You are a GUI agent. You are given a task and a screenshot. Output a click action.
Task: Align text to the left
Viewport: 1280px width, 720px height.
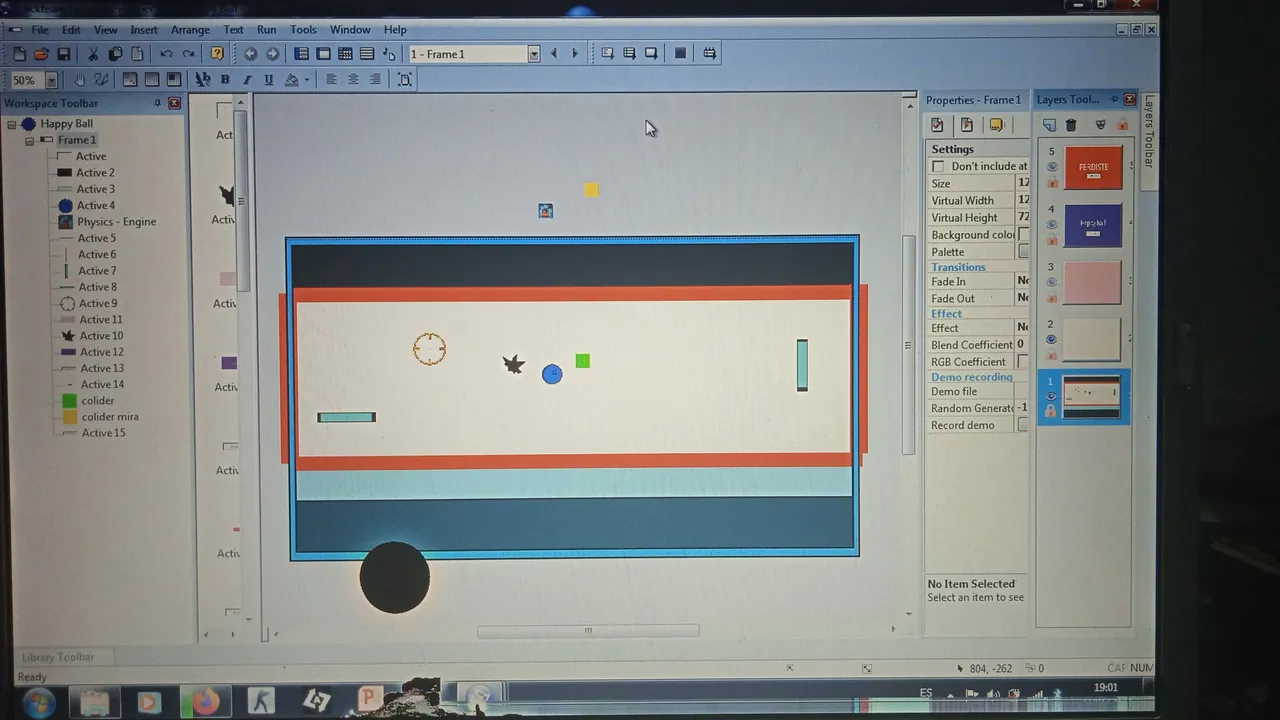[331, 80]
